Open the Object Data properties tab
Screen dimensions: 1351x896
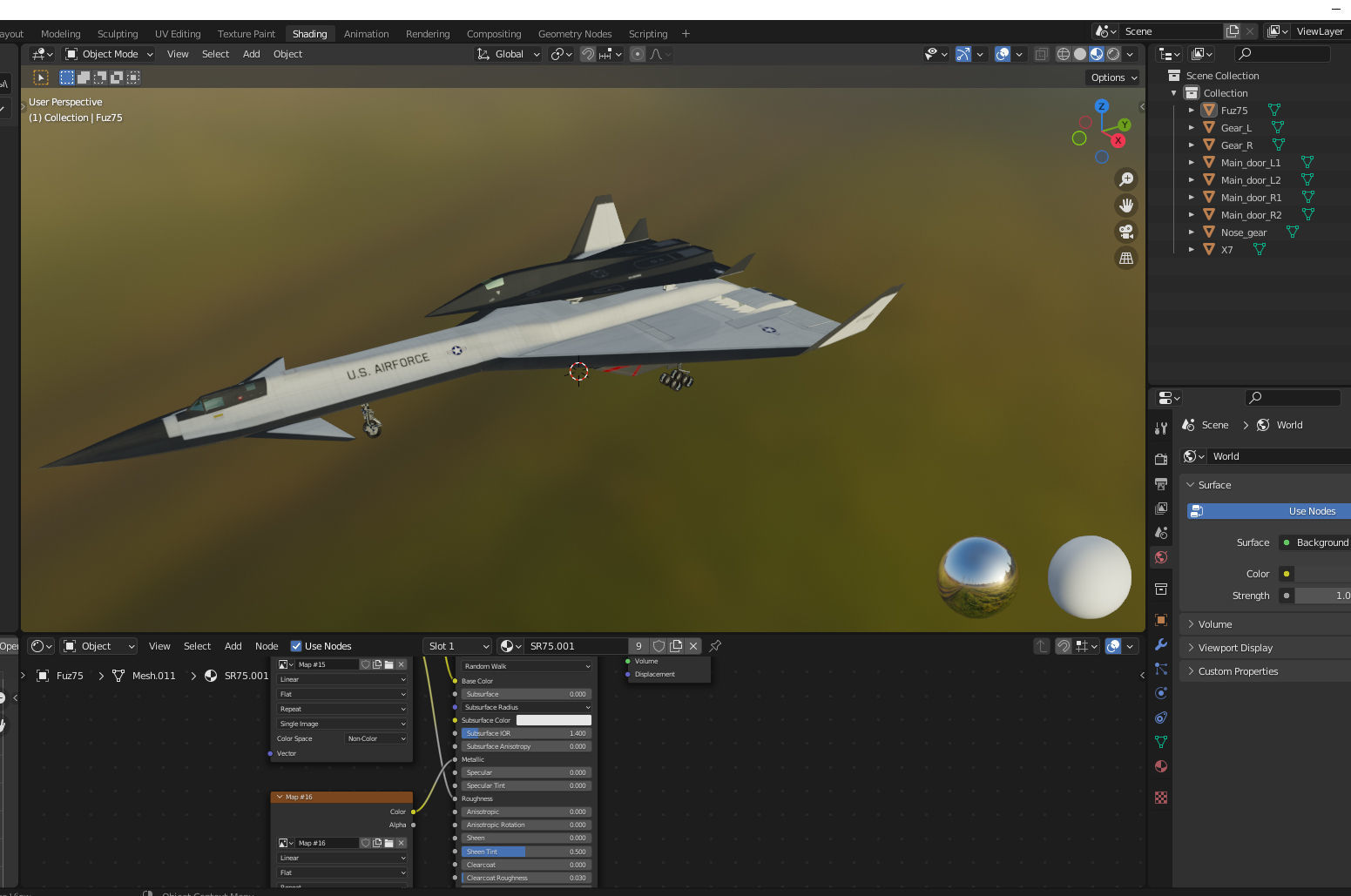(1161, 742)
